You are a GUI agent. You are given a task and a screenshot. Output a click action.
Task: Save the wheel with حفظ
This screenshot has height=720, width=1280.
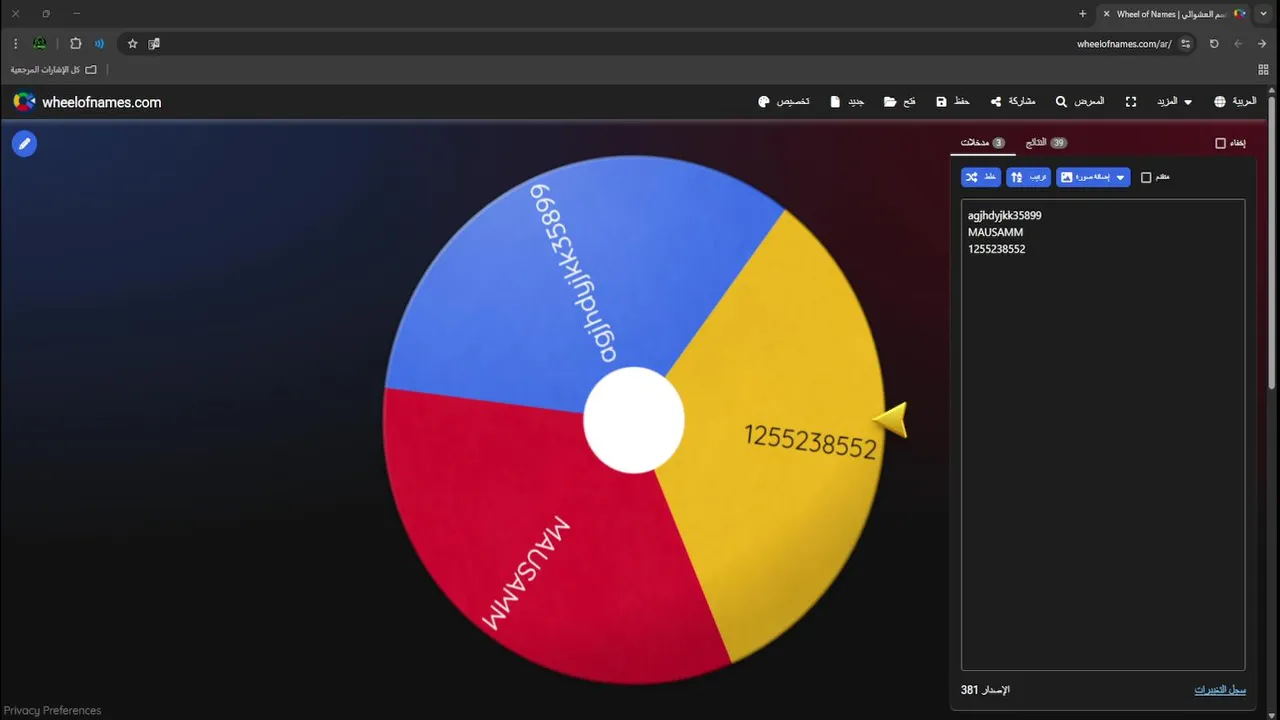953,102
